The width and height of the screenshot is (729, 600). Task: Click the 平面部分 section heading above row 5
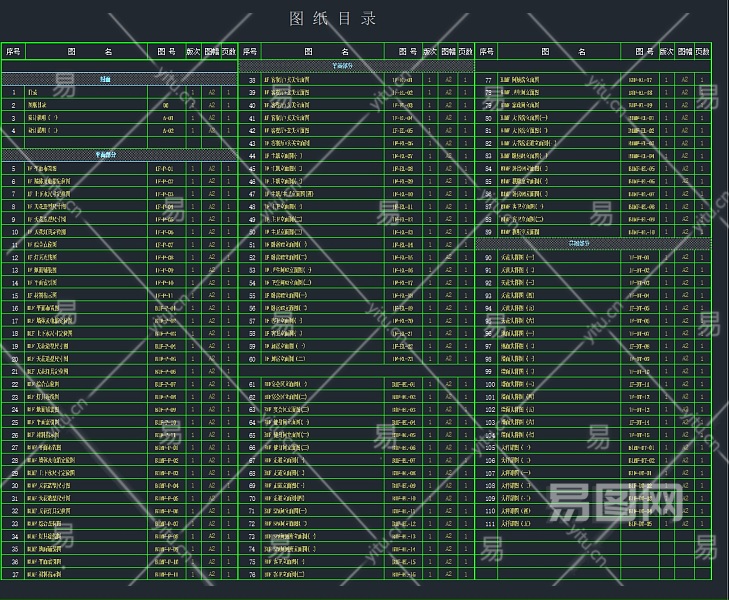click(x=106, y=155)
